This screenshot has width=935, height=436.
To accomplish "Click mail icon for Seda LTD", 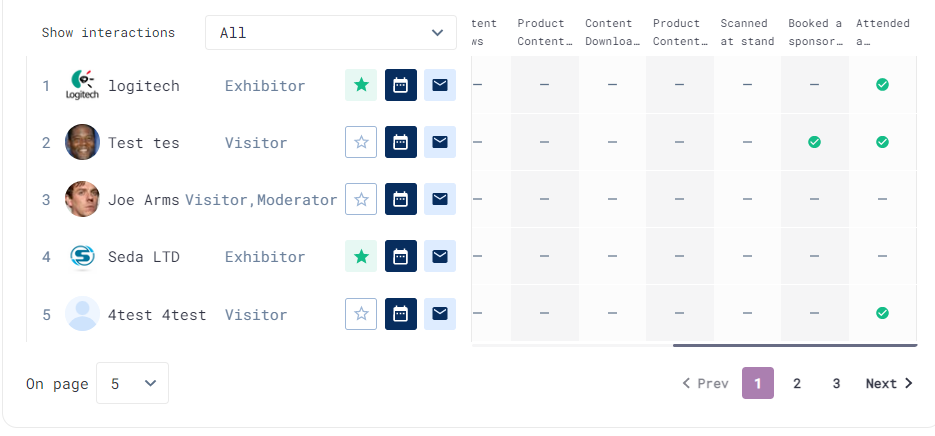I will click(440, 256).
